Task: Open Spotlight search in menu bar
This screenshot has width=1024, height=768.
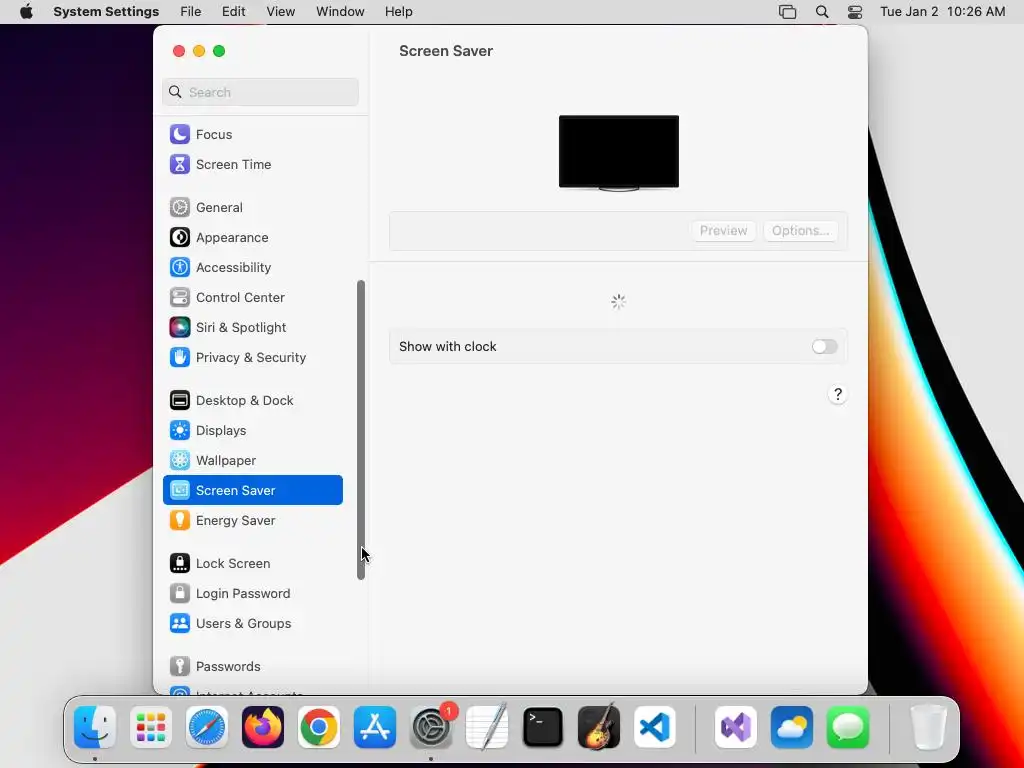Action: point(822,12)
